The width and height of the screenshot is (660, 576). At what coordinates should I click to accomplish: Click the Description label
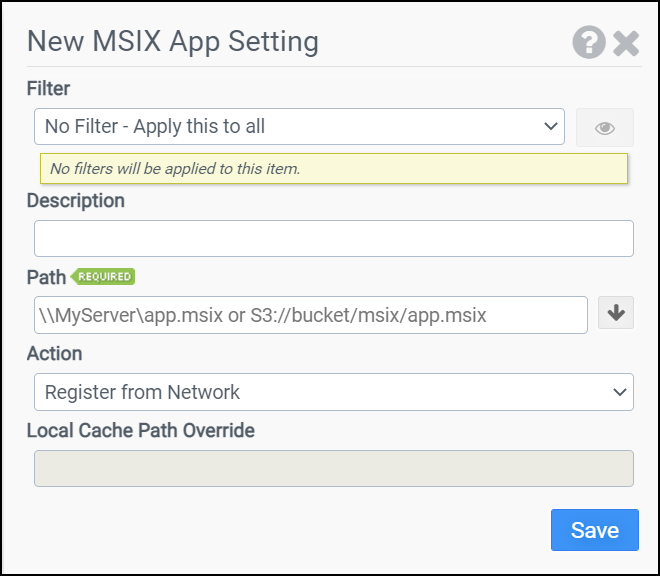76,201
